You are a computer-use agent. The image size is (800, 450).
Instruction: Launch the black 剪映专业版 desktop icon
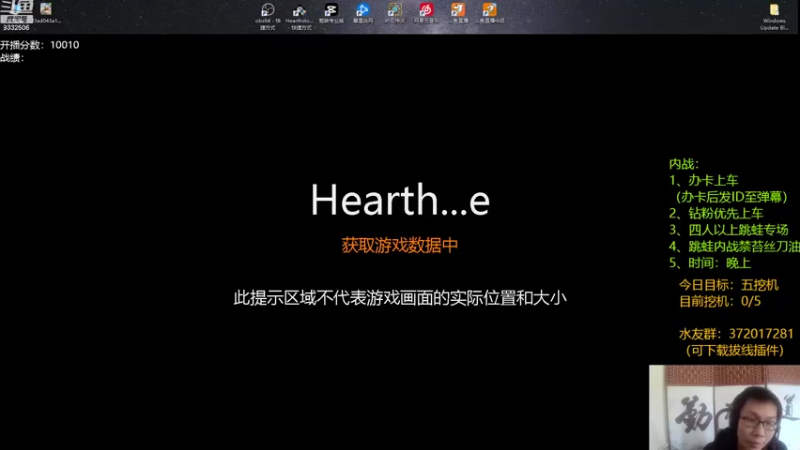331,13
